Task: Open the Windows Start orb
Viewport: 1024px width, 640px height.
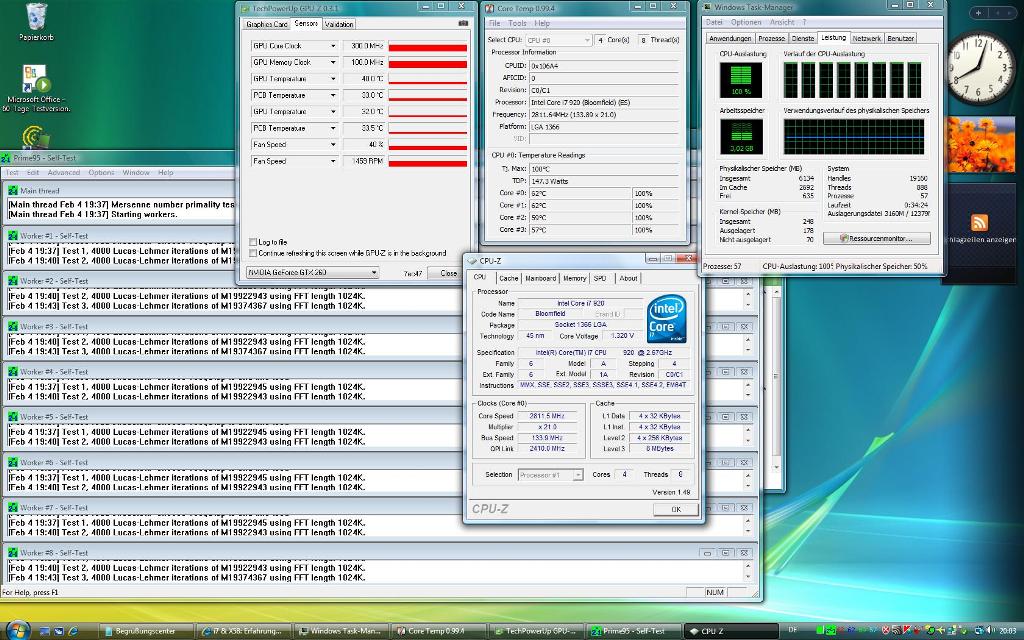Action: point(17,630)
